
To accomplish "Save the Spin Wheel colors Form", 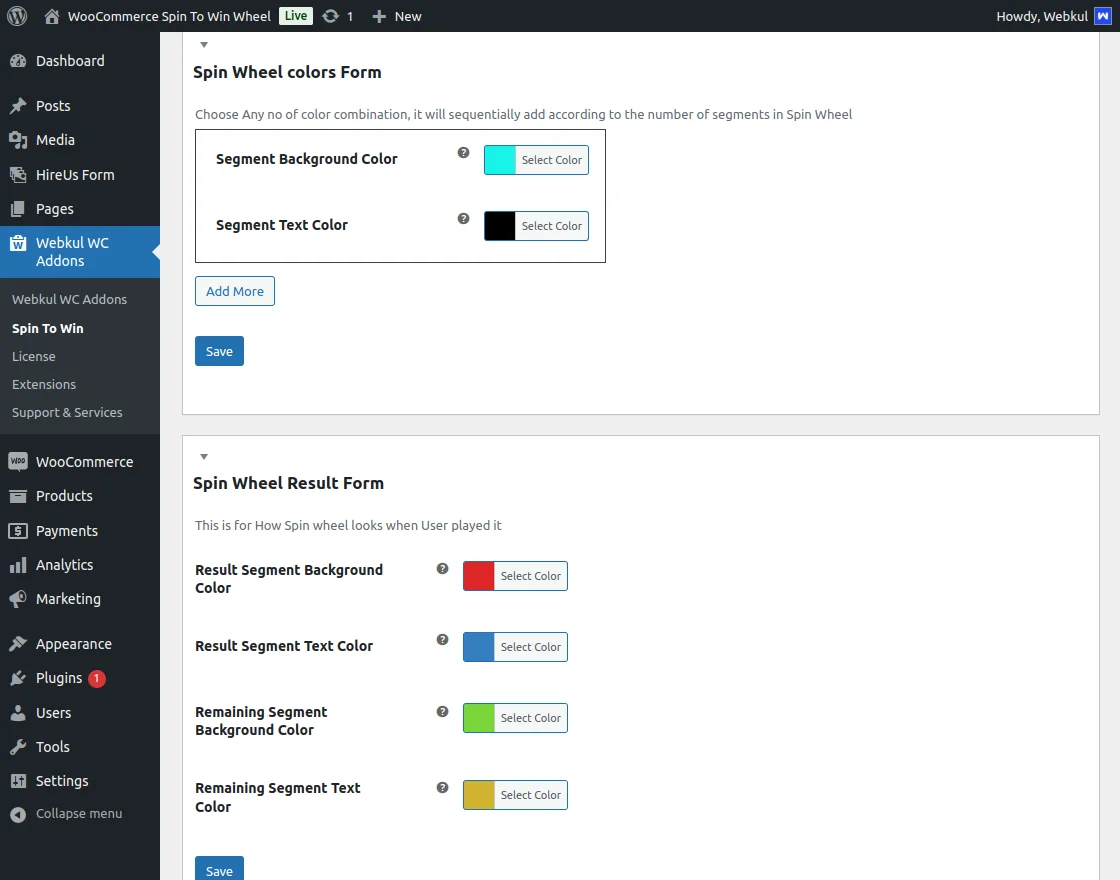I will pos(219,351).
